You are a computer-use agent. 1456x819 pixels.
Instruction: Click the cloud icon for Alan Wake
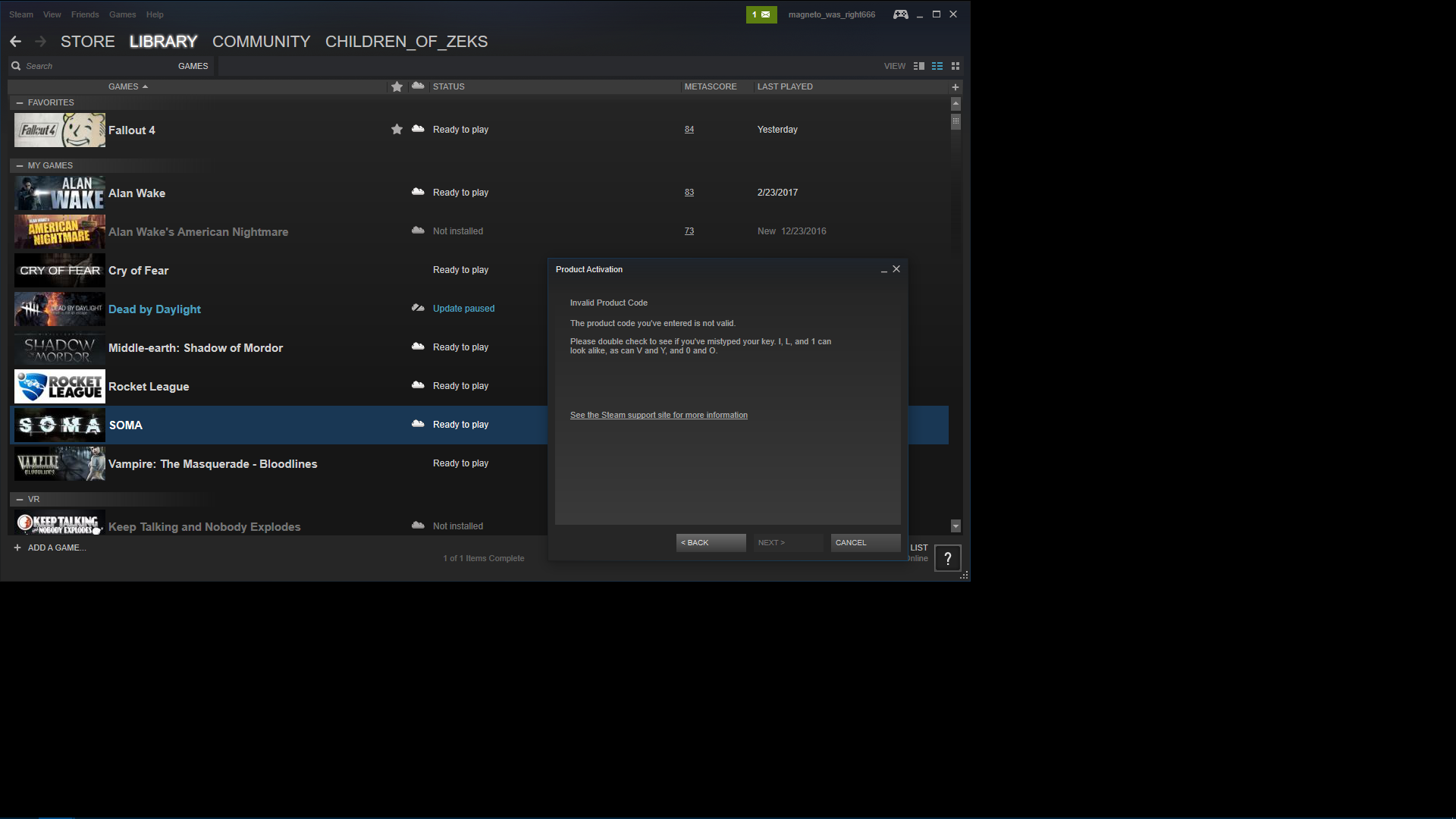418,192
